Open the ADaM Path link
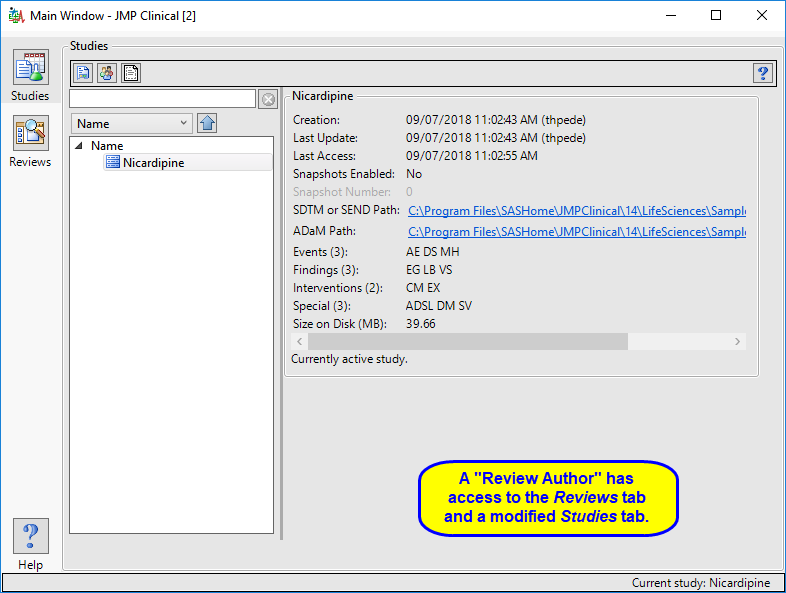Image resolution: width=786 pixels, height=593 pixels. click(x=576, y=232)
